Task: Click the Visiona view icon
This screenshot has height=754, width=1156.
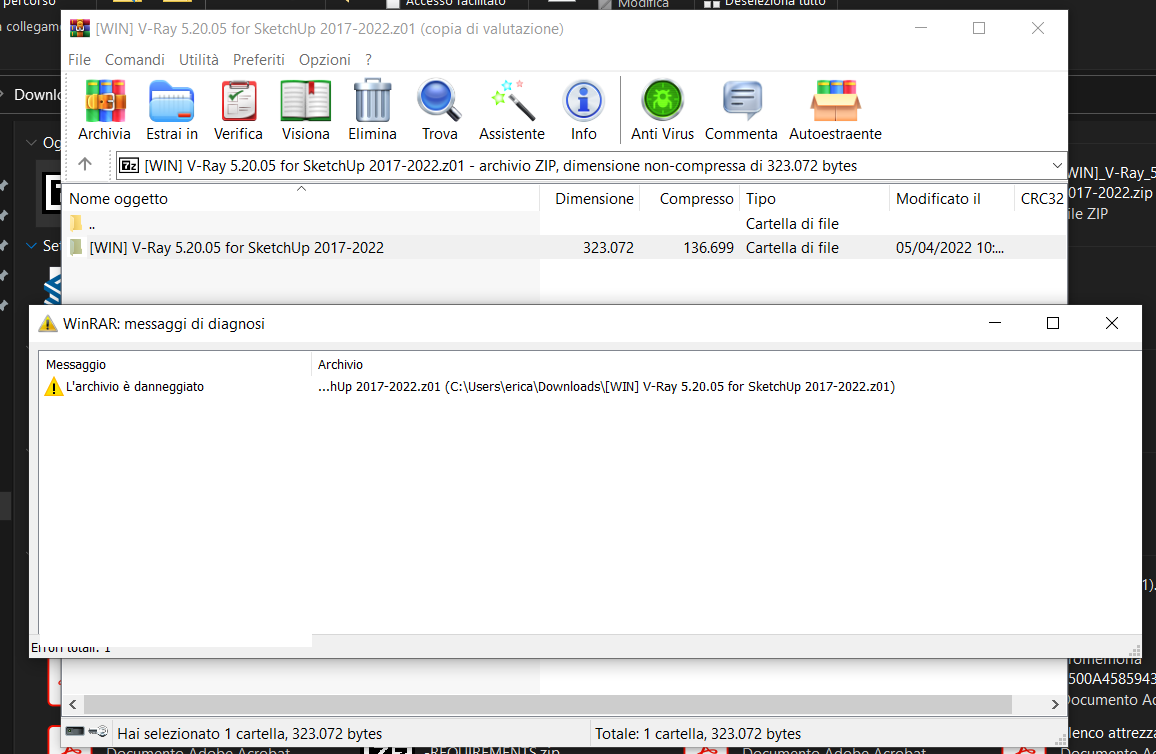Action: [x=305, y=110]
